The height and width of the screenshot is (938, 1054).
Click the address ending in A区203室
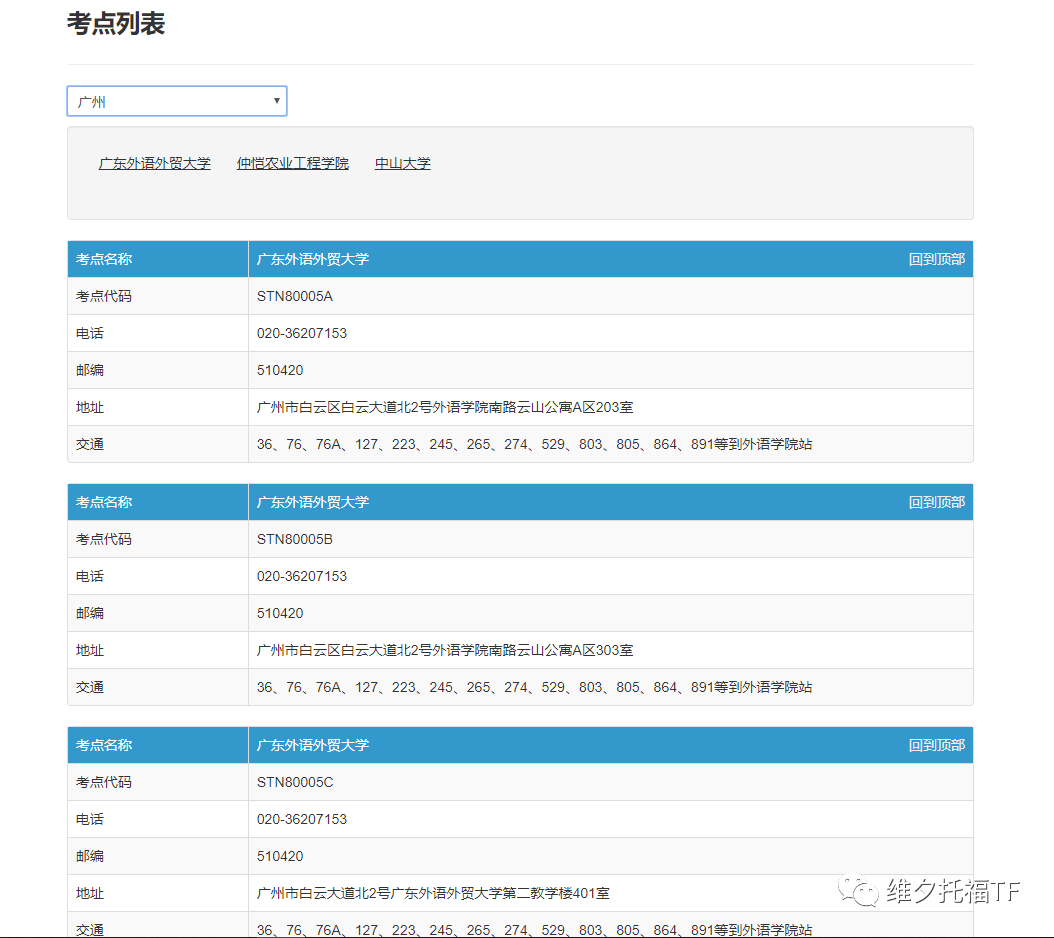(445, 407)
